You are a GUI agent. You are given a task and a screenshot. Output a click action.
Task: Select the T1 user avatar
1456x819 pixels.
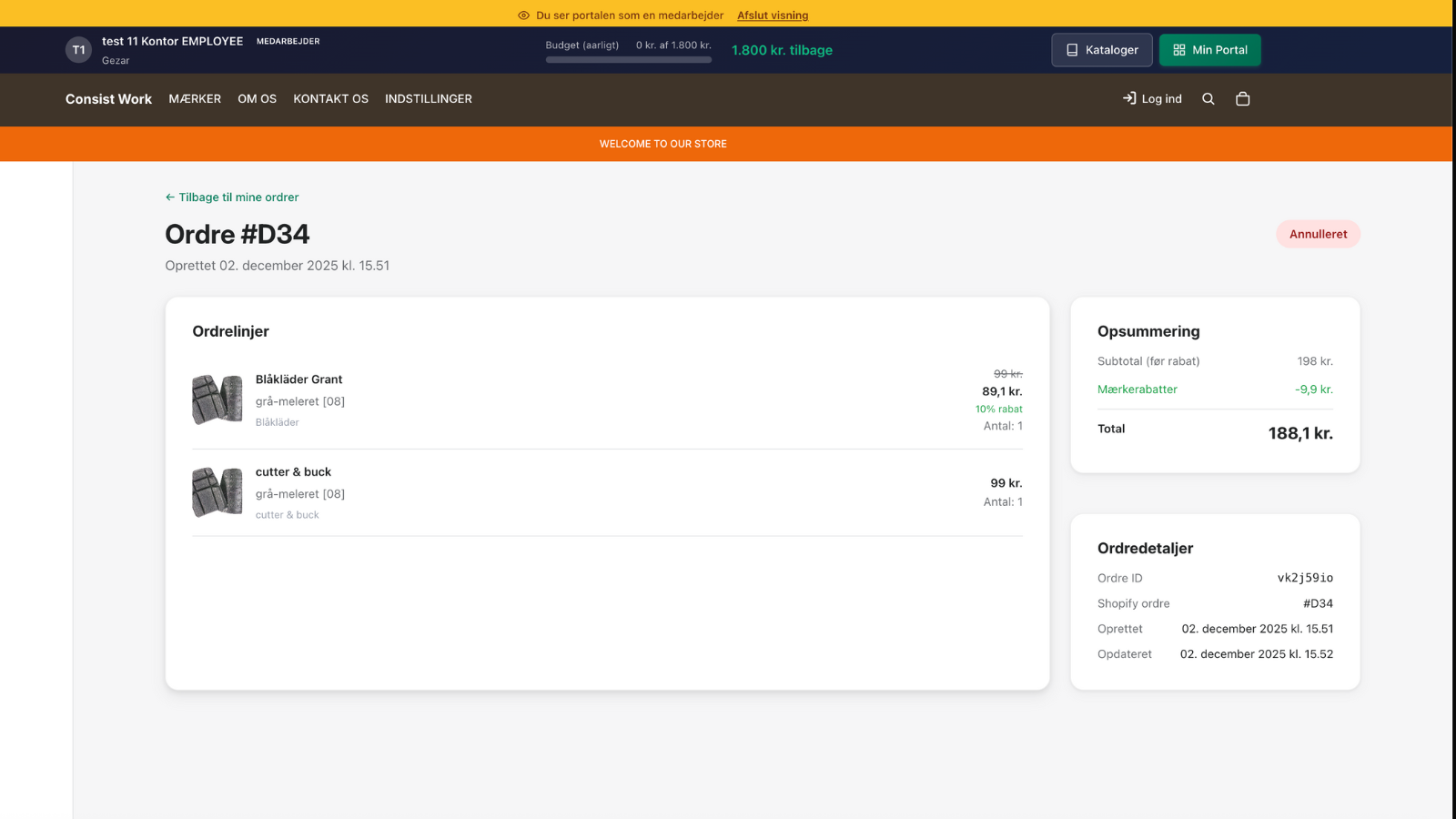78,50
